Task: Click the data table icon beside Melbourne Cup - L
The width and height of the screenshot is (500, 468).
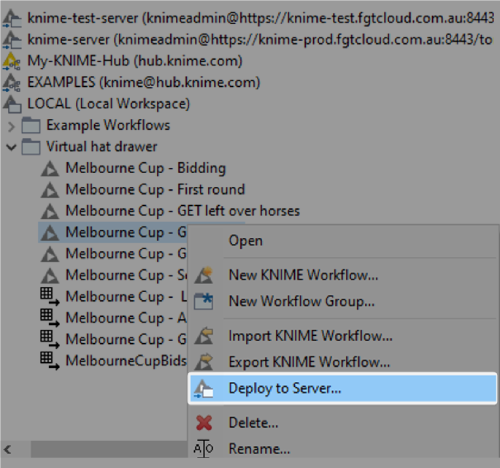Action: coord(50,297)
